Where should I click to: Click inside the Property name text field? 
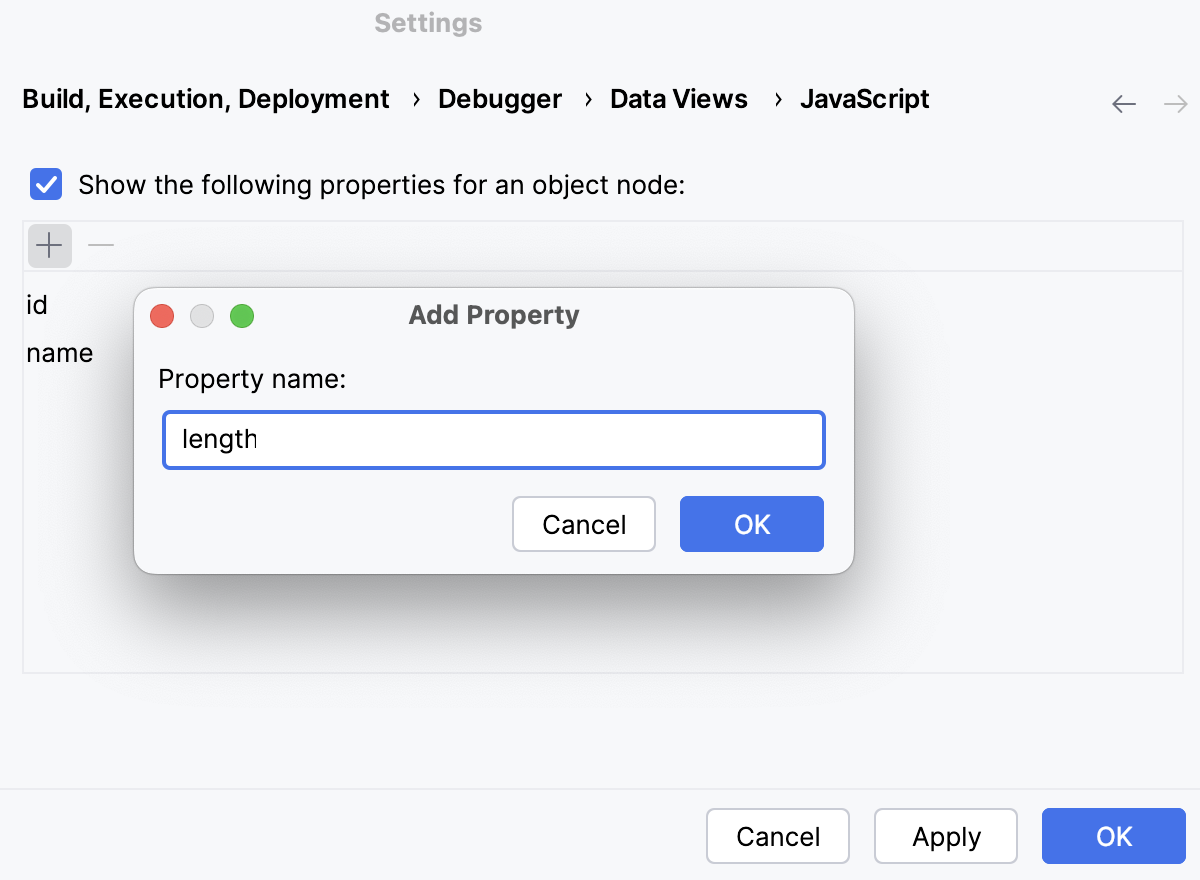tap(493, 440)
